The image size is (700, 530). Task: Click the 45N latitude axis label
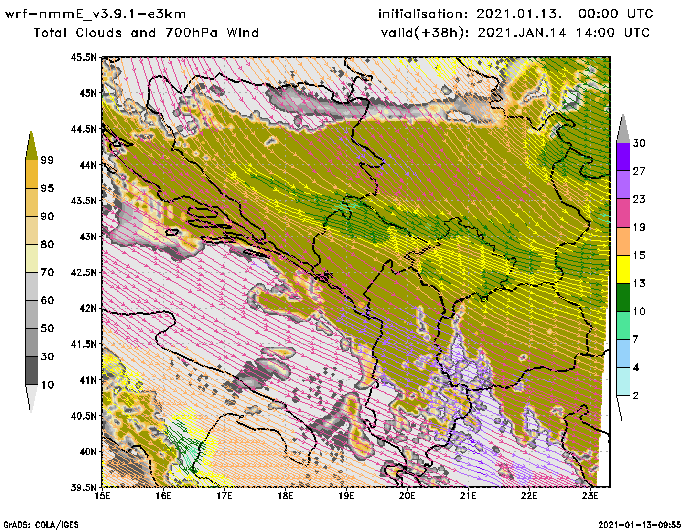click(88, 93)
